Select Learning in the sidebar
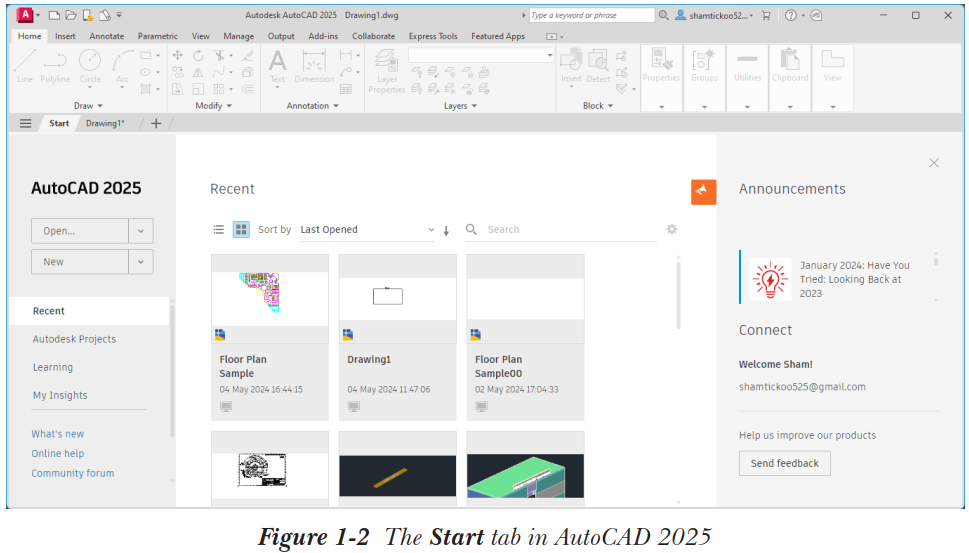Screen dimensions: 969x553 pos(53,367)
